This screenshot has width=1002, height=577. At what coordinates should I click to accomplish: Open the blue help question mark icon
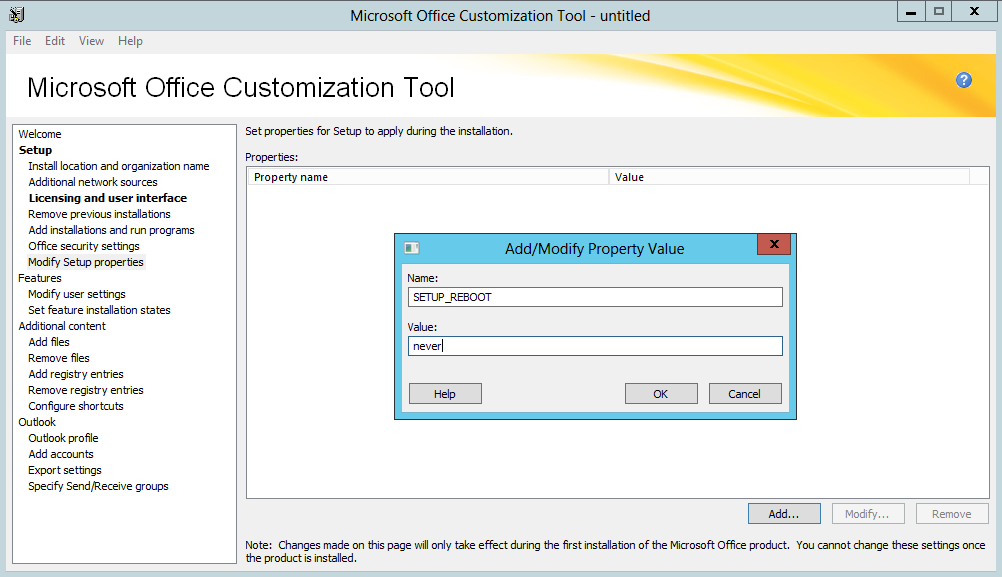tap(964, 80)
